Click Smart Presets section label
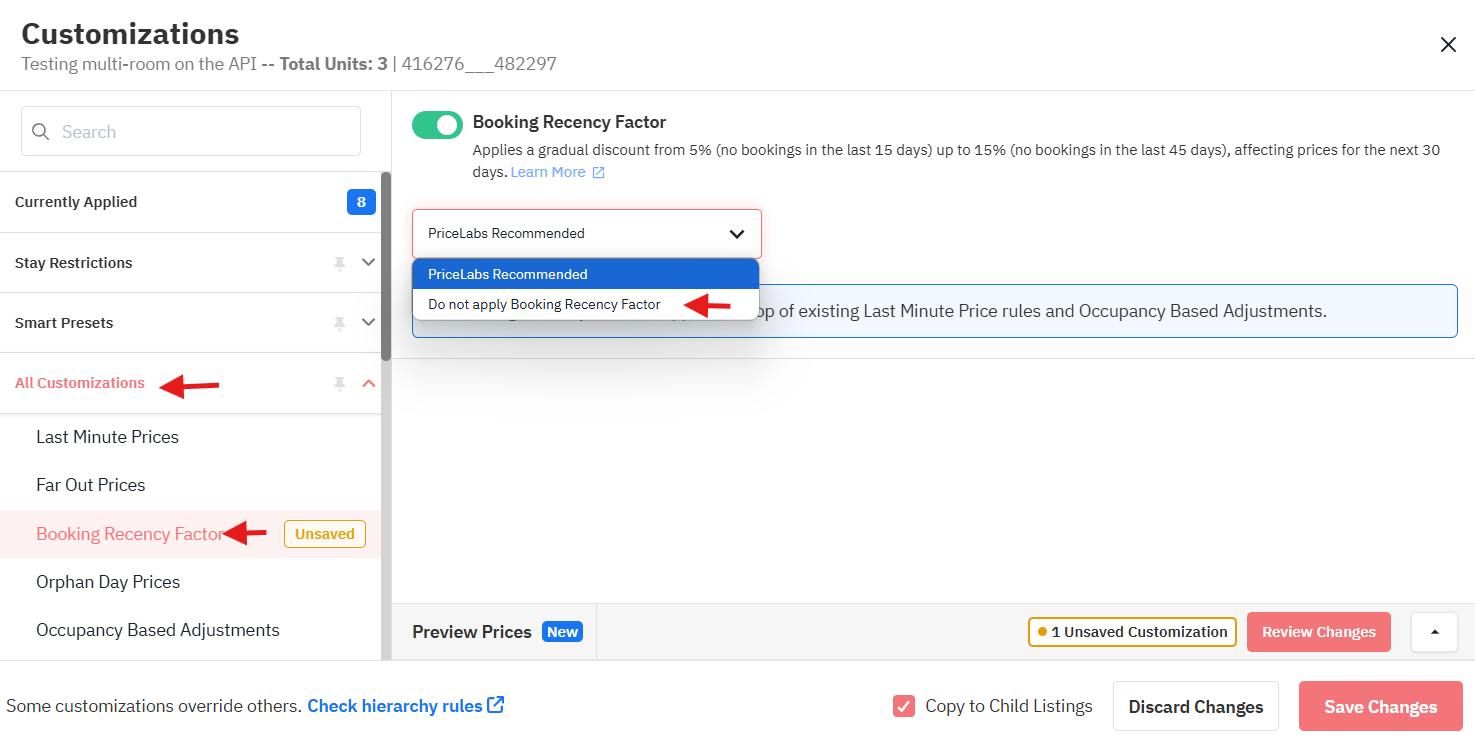This screenshot has height=743, width=1475. pyautogui.click(x=64, y=323)
